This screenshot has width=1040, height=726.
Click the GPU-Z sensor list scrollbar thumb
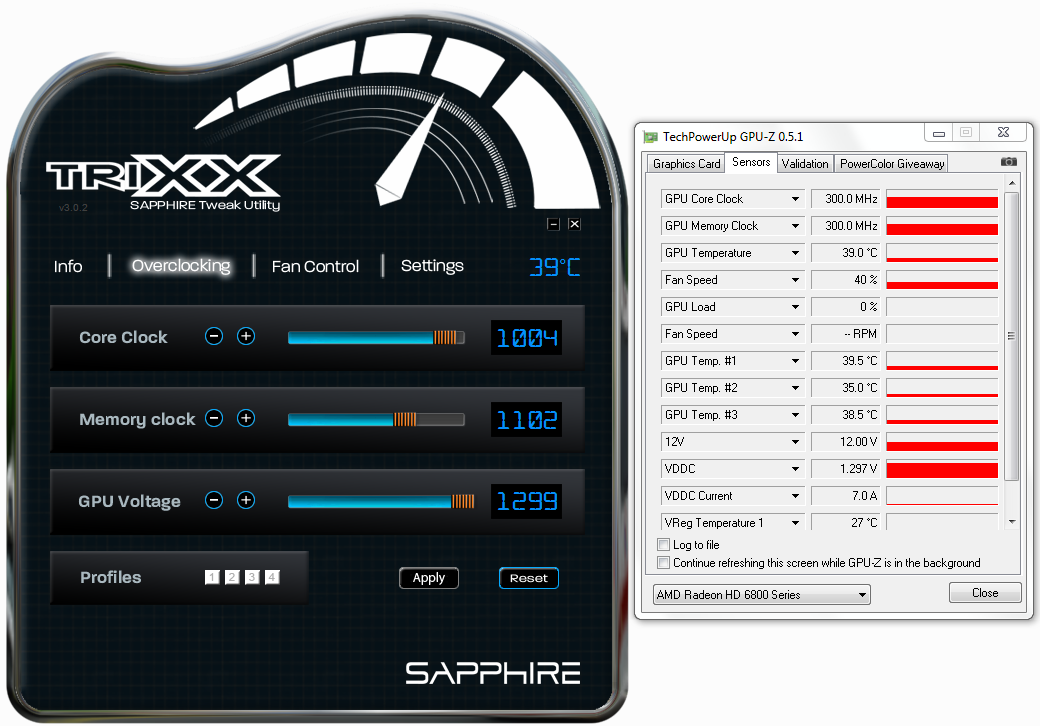[1011, 336]
